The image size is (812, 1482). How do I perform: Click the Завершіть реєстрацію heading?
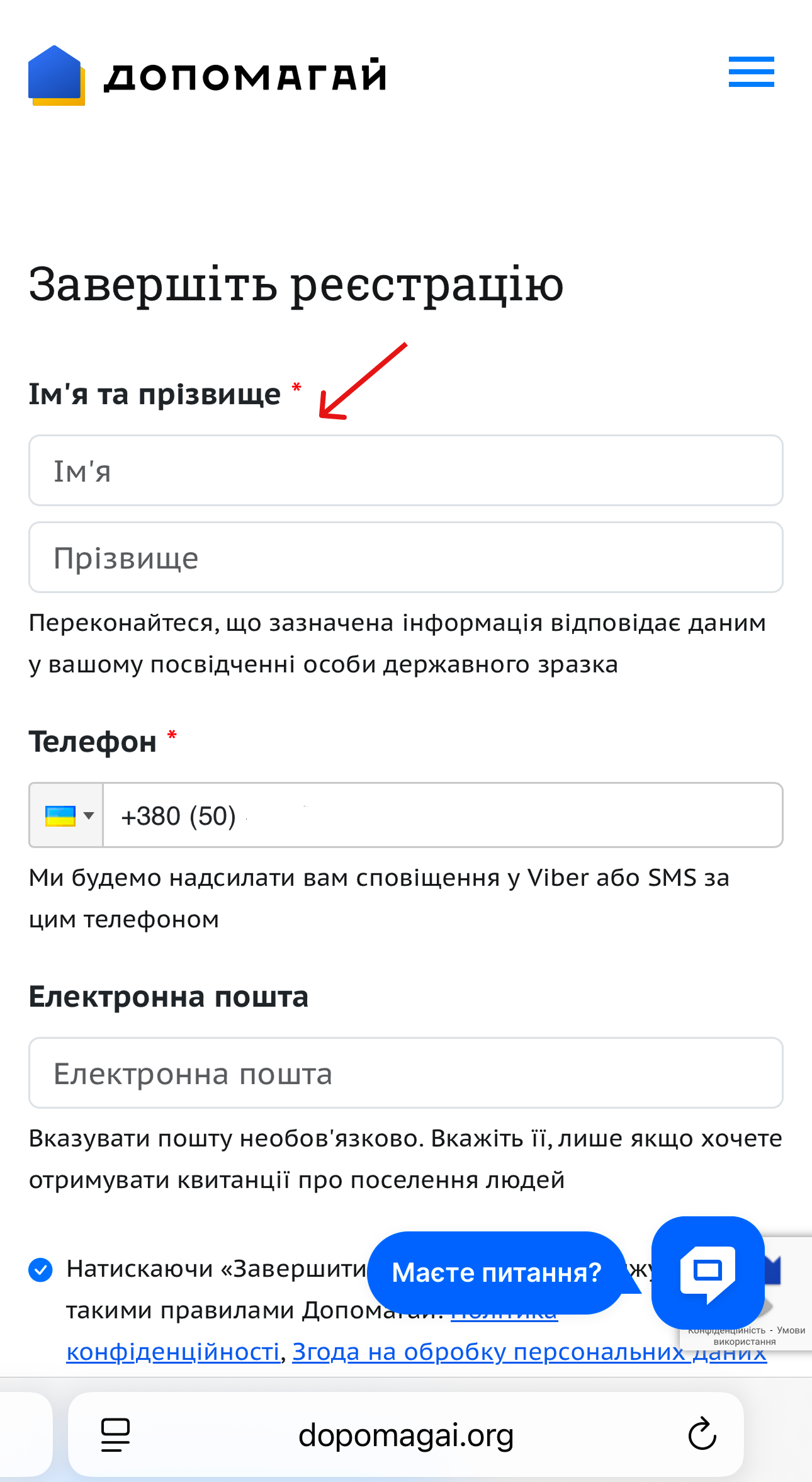pos(296,285)
